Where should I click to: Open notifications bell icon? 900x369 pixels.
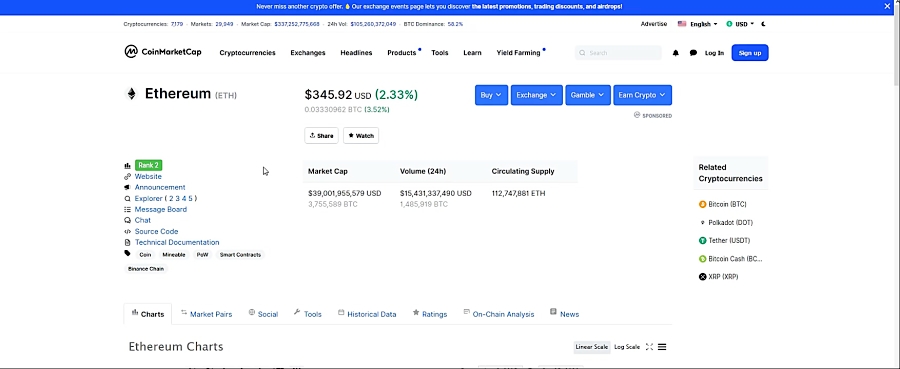pyautogui.click(x=676, y=53)
